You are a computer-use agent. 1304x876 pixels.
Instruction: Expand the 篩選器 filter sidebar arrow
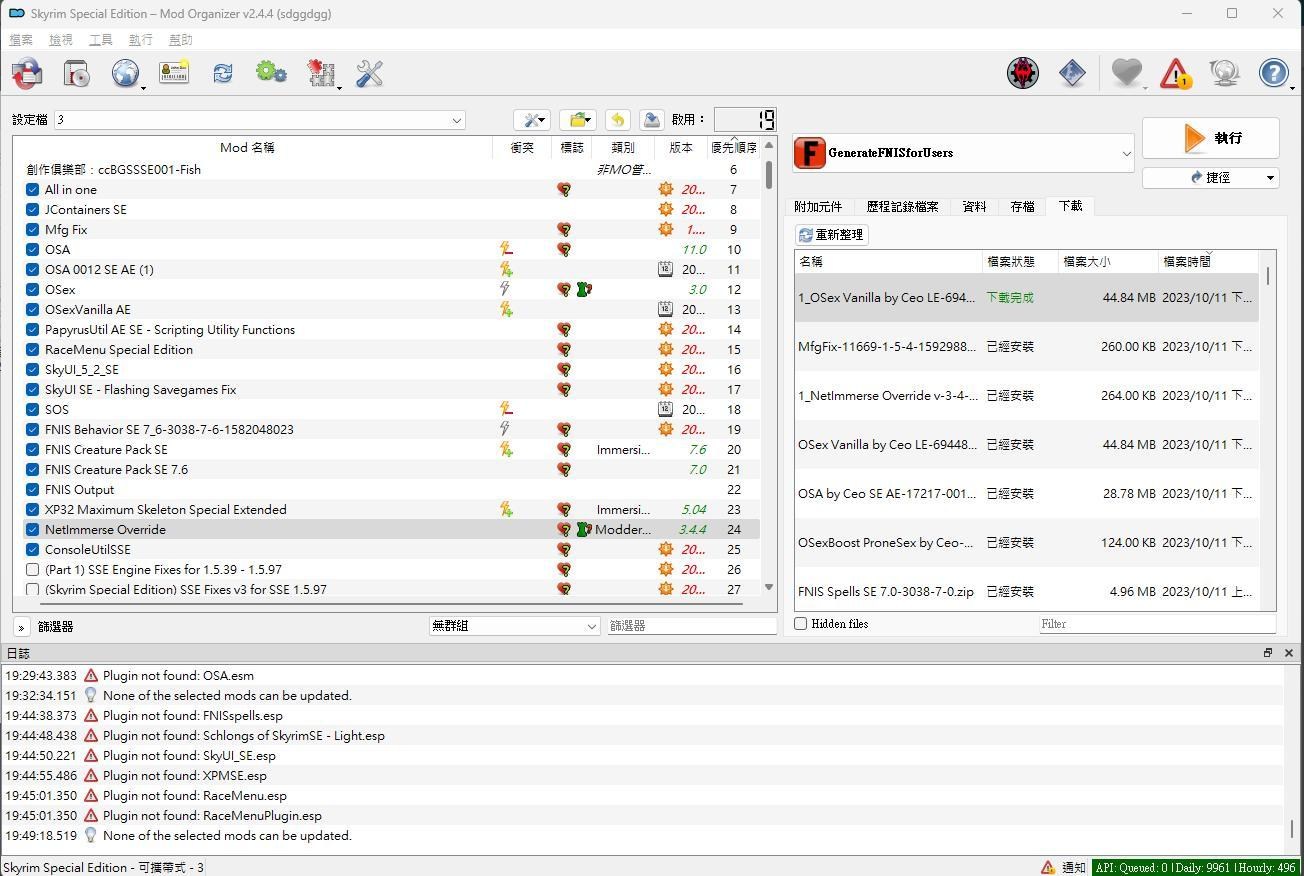(21, 627)
